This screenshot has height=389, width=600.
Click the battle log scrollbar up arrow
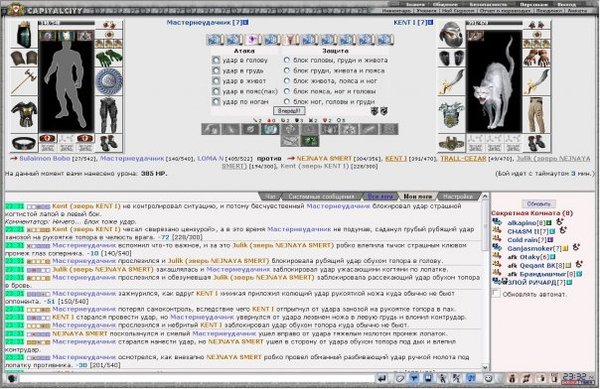485,197
